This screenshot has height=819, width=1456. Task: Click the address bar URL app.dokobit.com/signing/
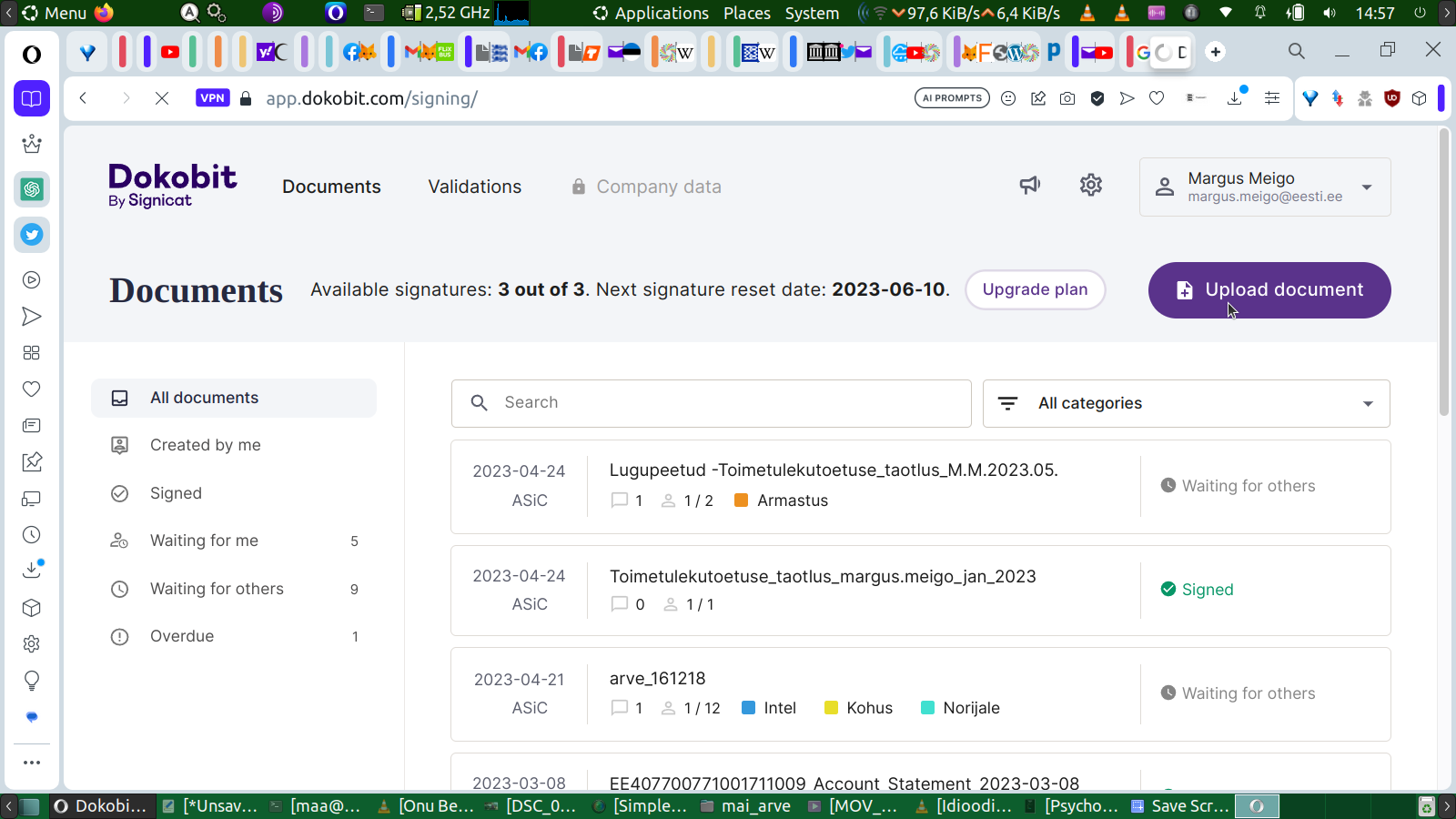click(x=371, y=98)
